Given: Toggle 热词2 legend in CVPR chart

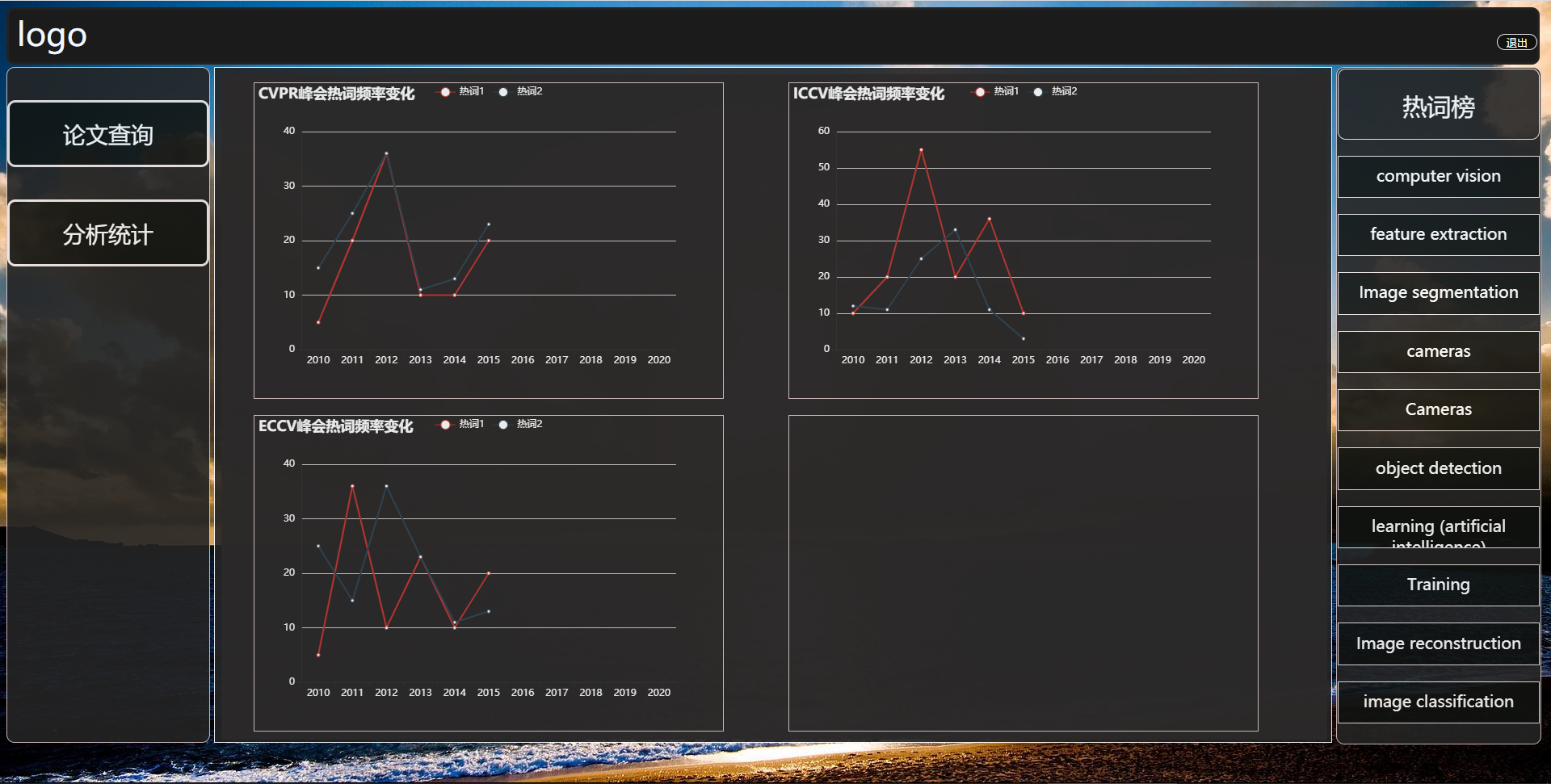Looking at the screenshot, I should [x=519, y=91].
